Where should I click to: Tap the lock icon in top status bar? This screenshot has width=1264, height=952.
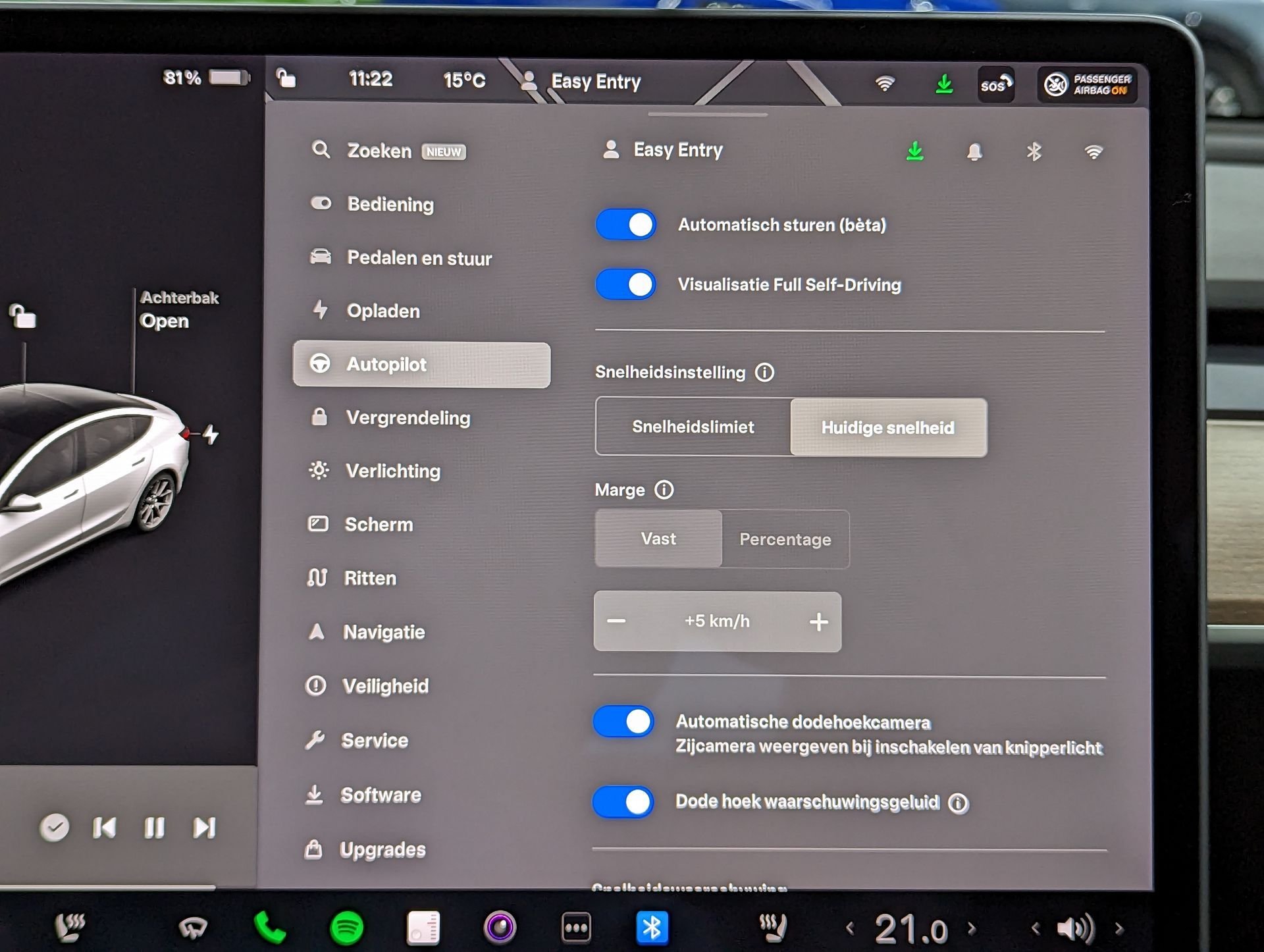286,78
